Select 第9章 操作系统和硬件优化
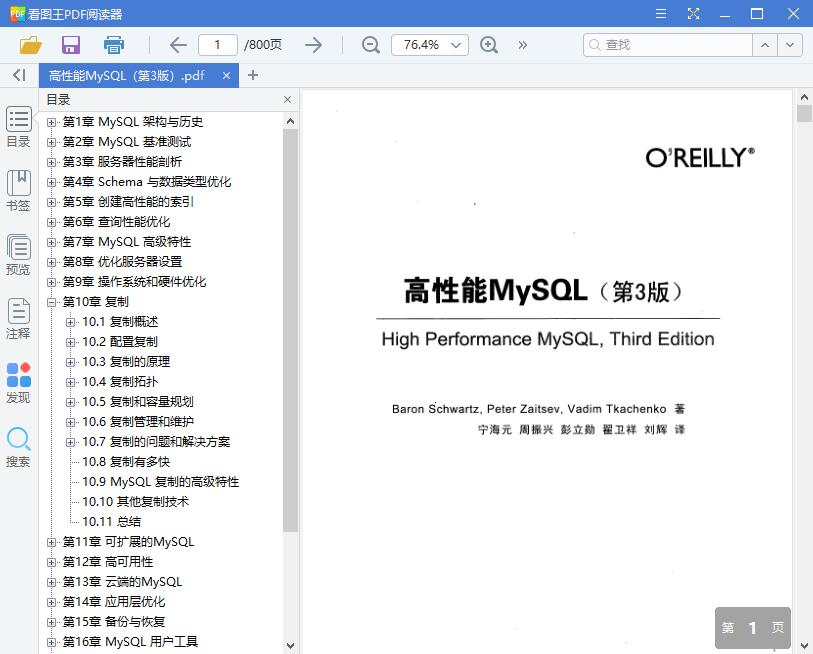The image size is (813, 654). coord(134,282)
